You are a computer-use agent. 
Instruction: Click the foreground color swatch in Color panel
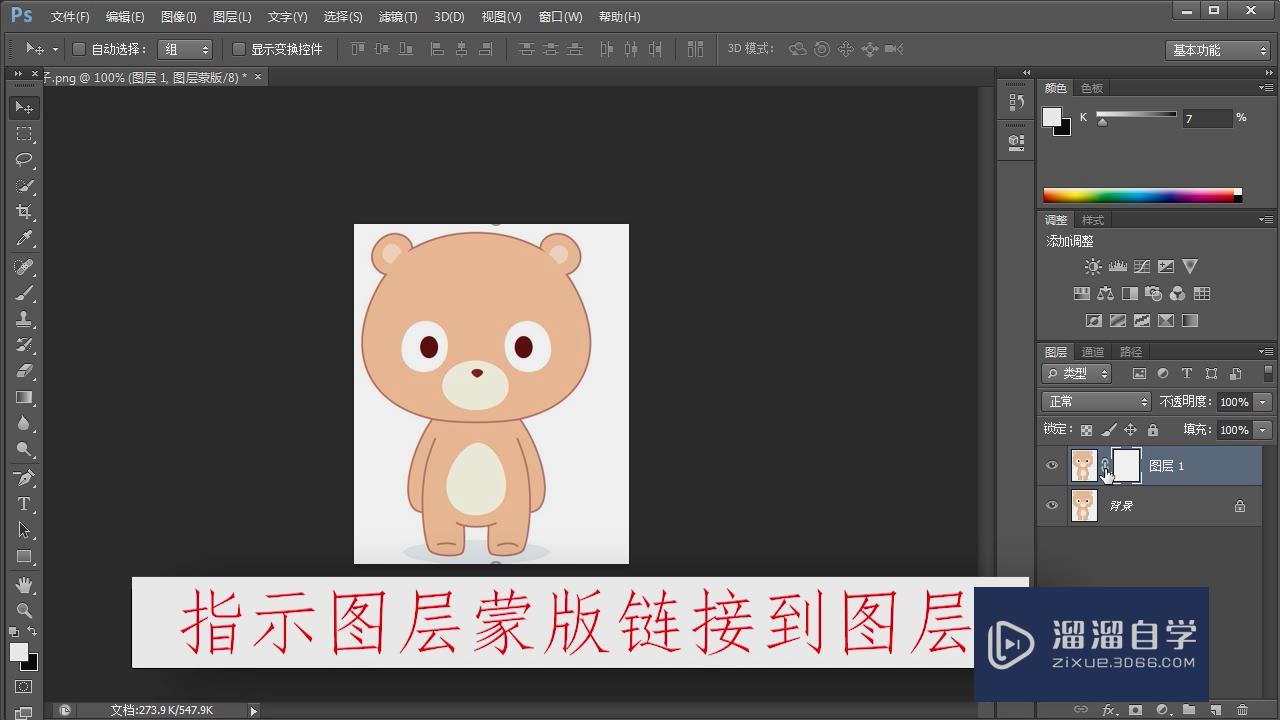[1052, 117]
